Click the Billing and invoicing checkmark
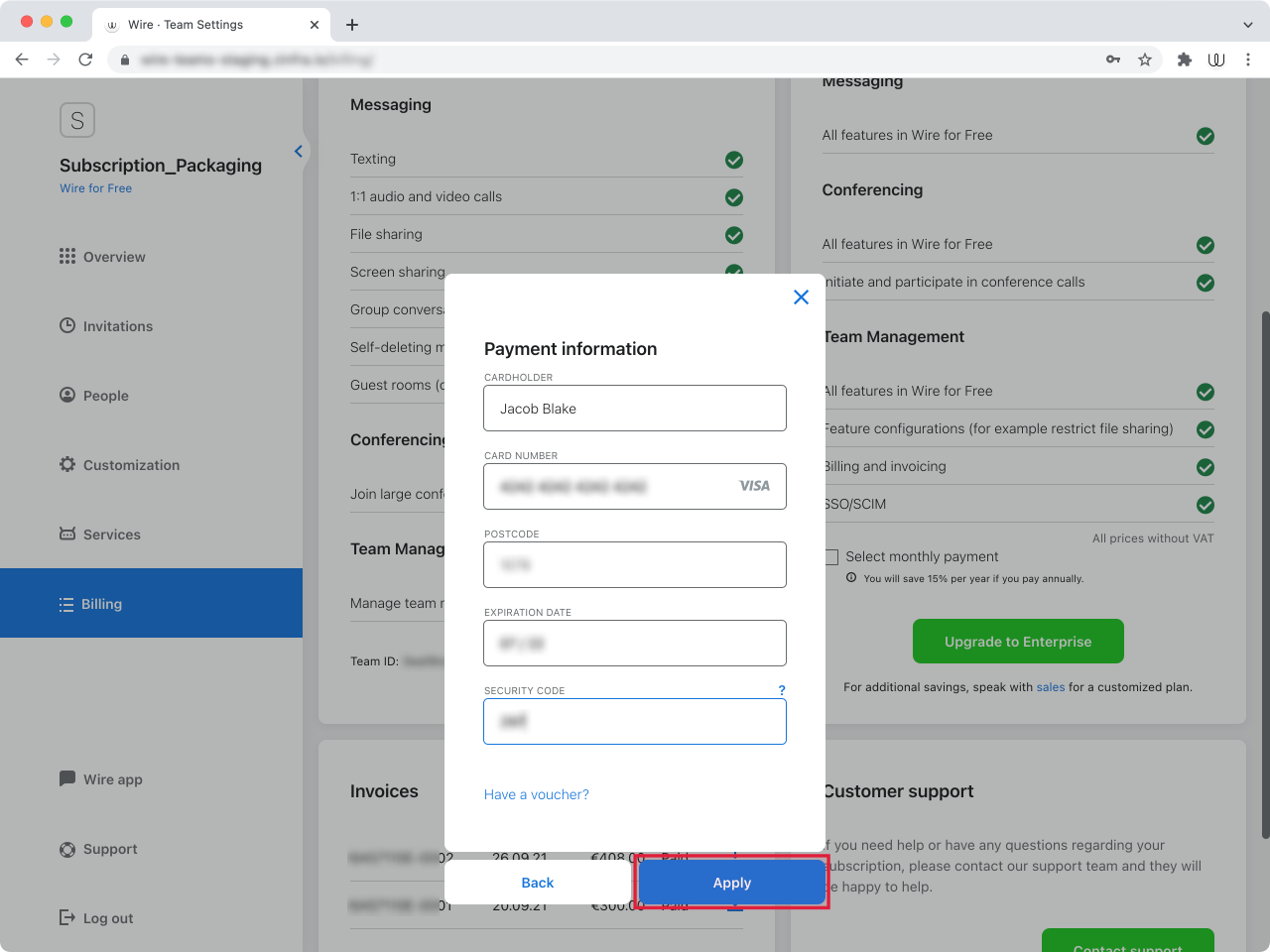The image size is (1270, 952). [1206, 467]
